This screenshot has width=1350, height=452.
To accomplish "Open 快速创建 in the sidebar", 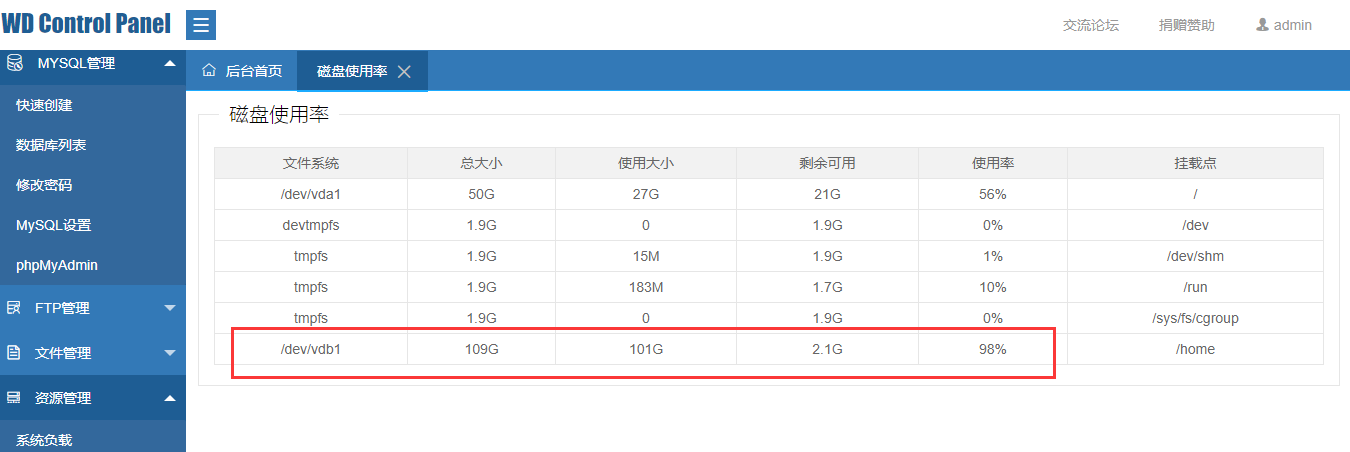I will [x=93, y=105].
